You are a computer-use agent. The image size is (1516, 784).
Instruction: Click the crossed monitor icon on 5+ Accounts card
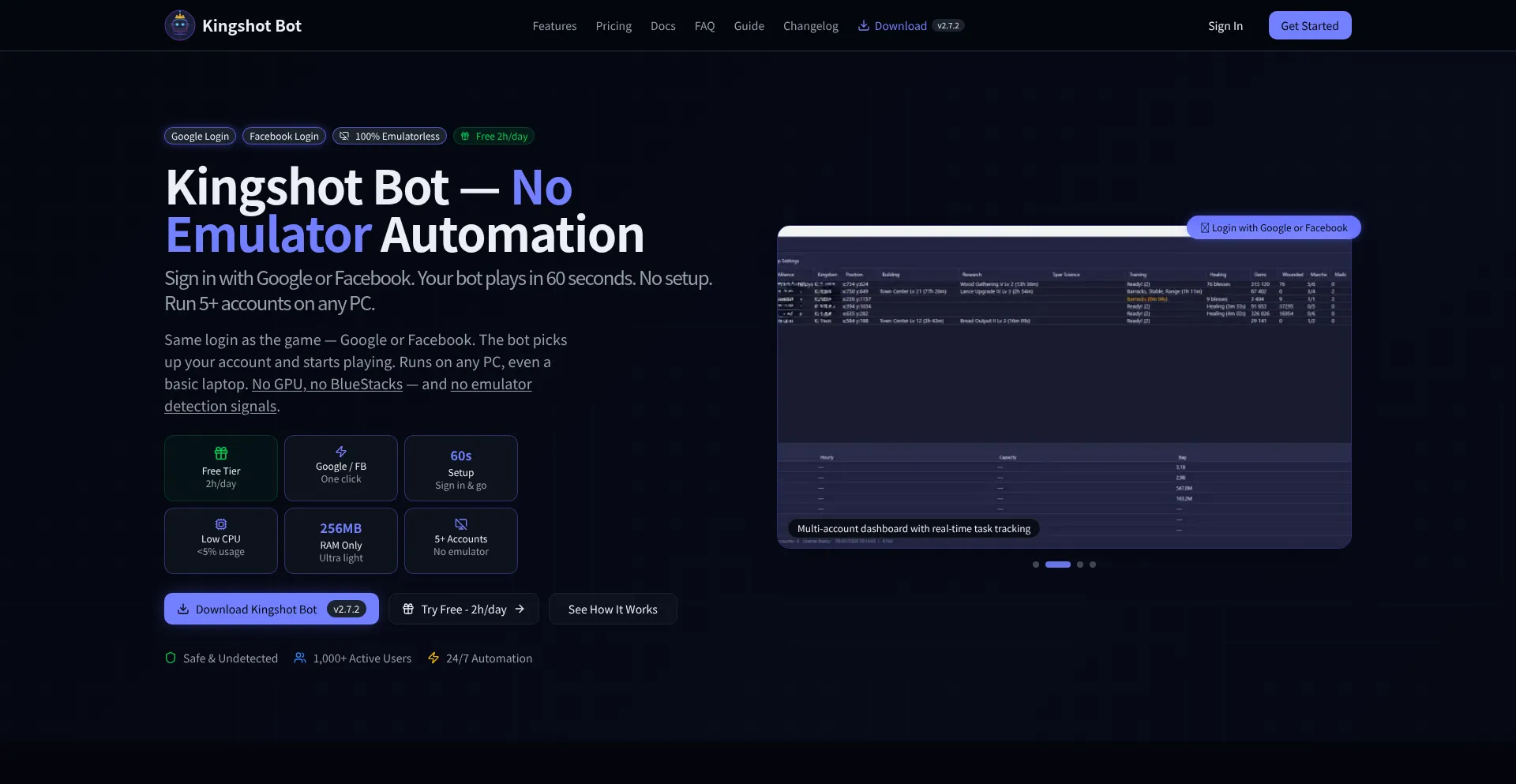[x=461, y=524]
